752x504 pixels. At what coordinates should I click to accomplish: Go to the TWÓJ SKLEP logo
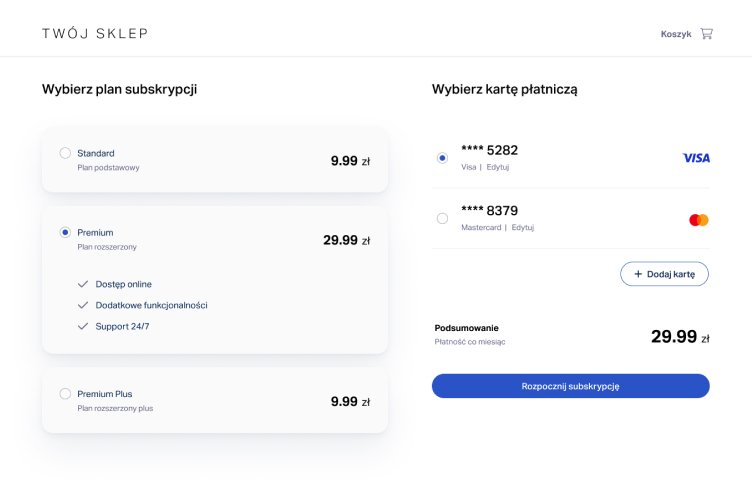pos(95,34)
